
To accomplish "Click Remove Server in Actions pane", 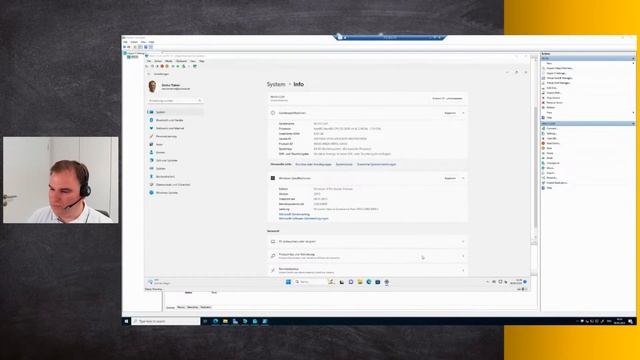I will pos(554,103).
